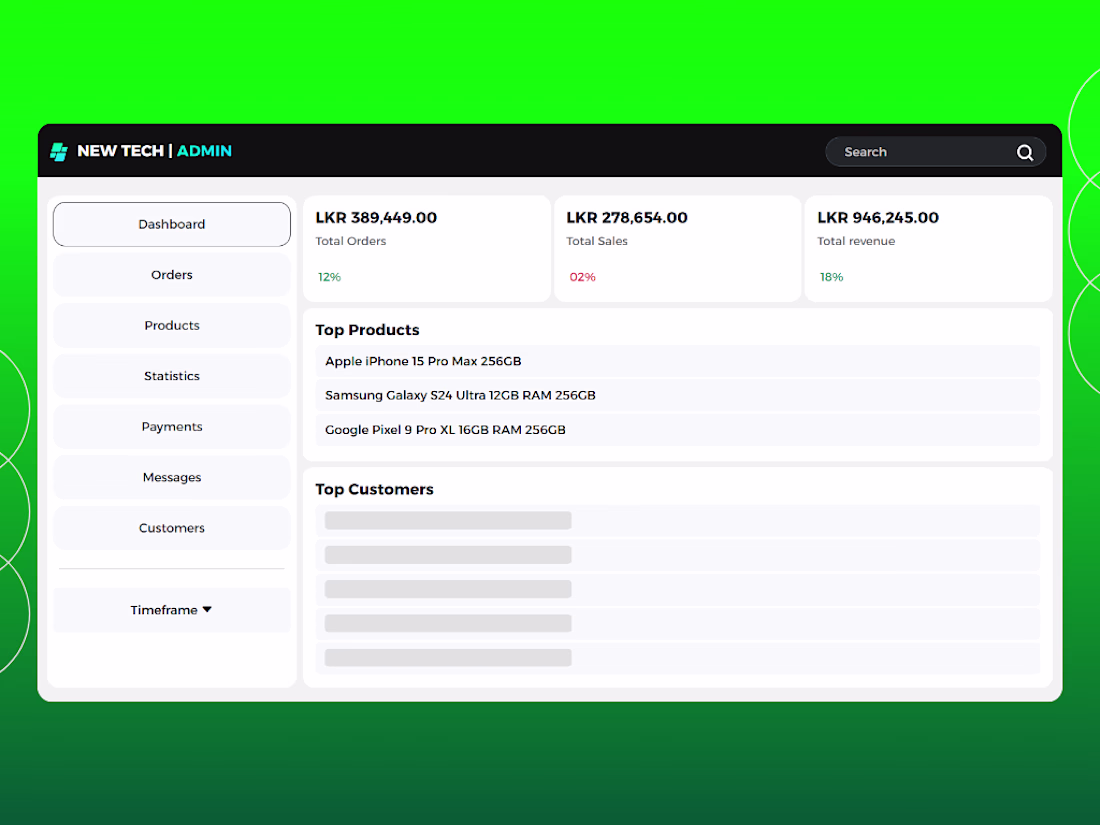This screenshot has width=1100, height=825.
Task: Click the Top Products heading
Action: coord(367,330)
